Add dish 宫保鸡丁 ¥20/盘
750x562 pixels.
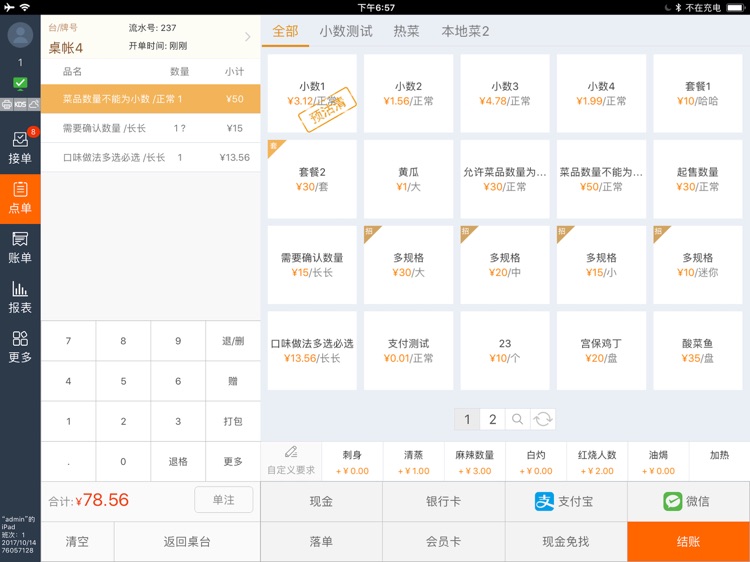point(601,351)
